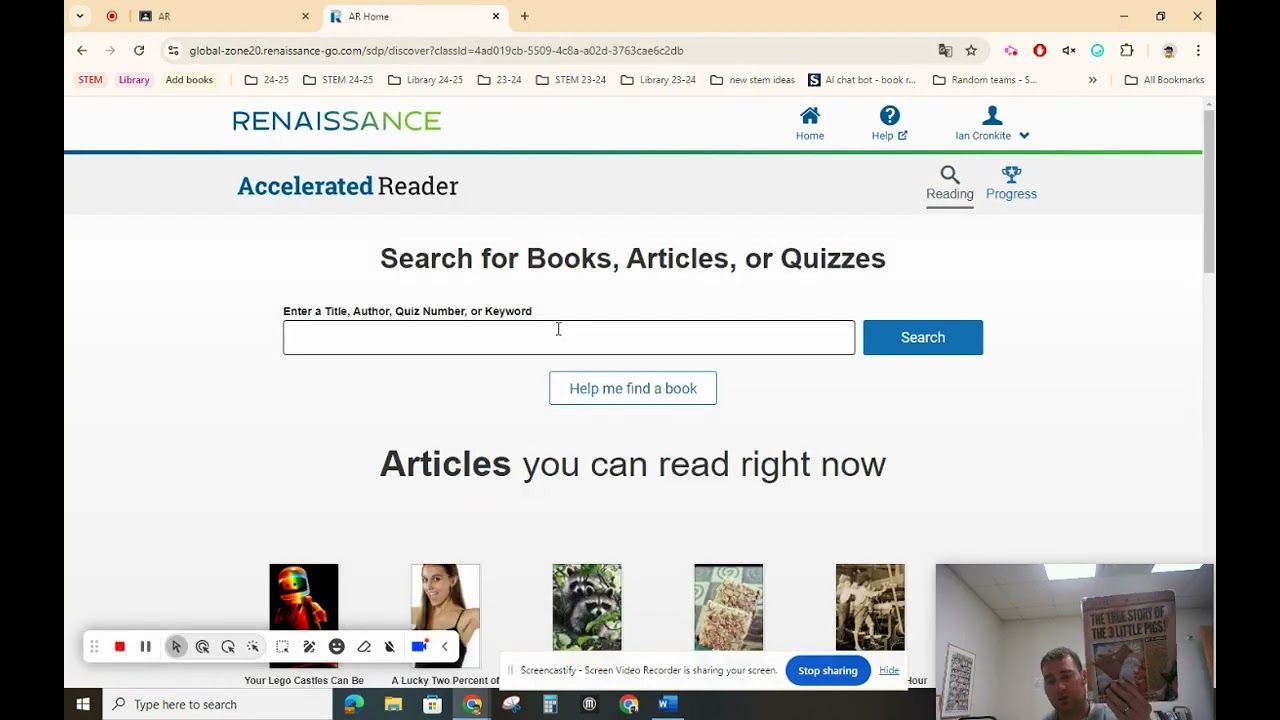Image resolution: width=1280 pixels, height=720 pixels.
Task: Open the Chrome three-dot menu
Action: [x=1198, y=50]
